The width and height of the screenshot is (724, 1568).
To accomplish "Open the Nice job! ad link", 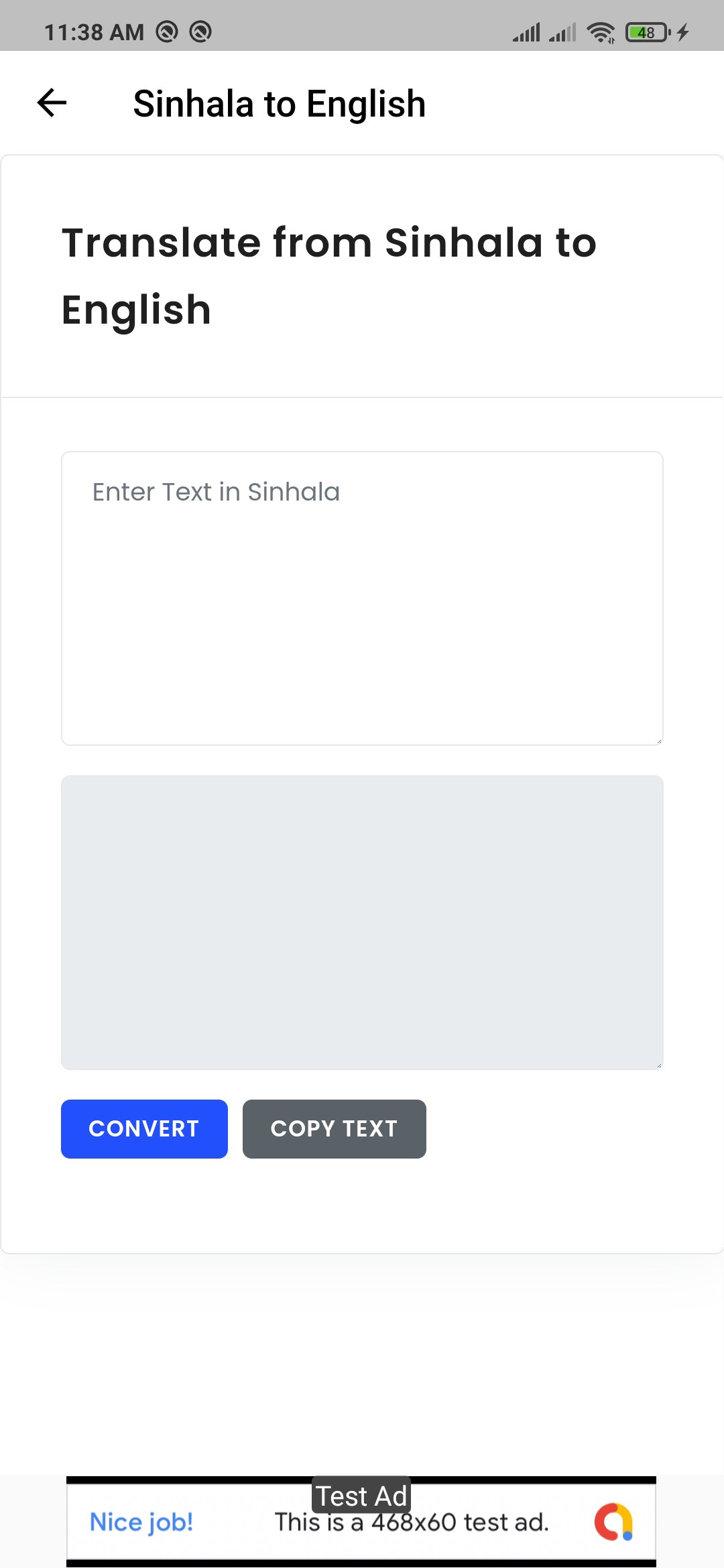I will point(141,1522).
